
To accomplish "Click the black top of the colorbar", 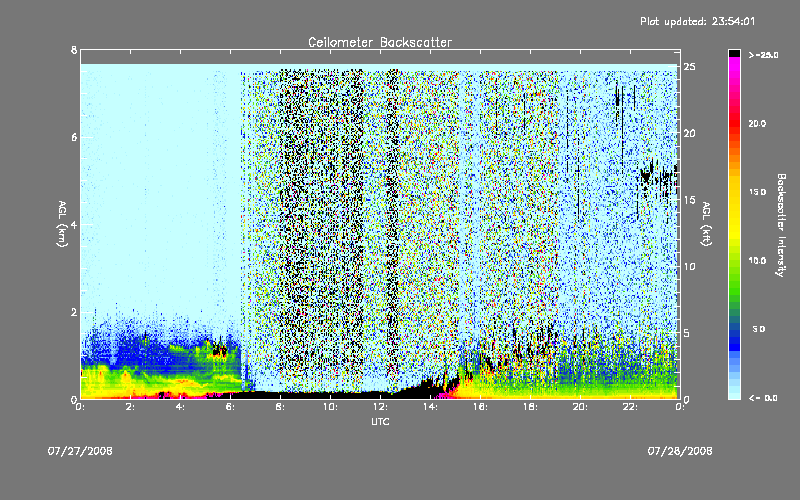I will coord(734,53).
